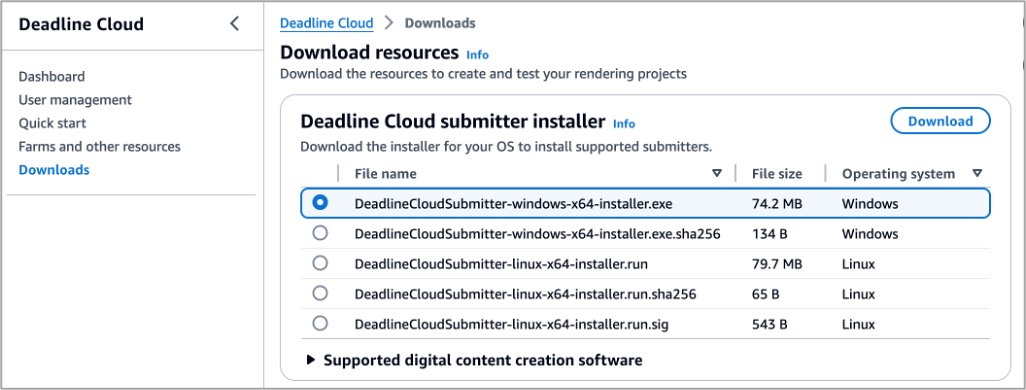Click the Downloads breadcrumb text
Image resolution: width=1026 pixels, height=390 pixels.
coord(440,23)
